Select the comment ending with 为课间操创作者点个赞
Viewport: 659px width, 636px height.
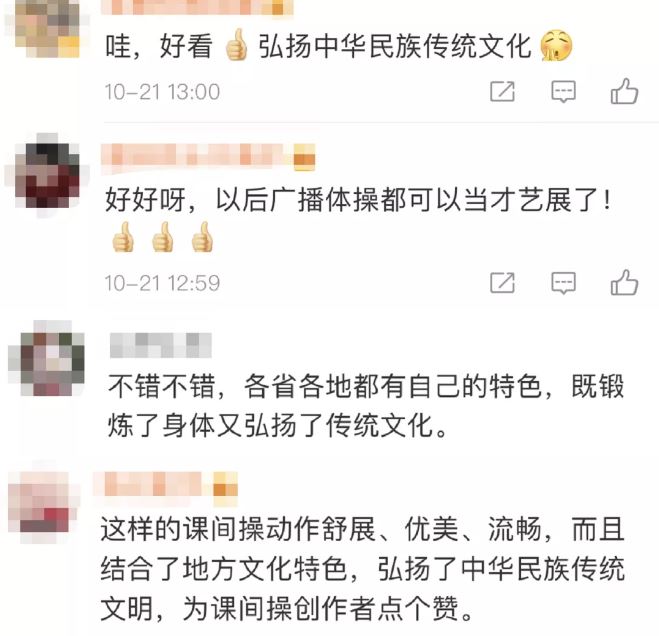pyautogui.click(x=362, y=568)
